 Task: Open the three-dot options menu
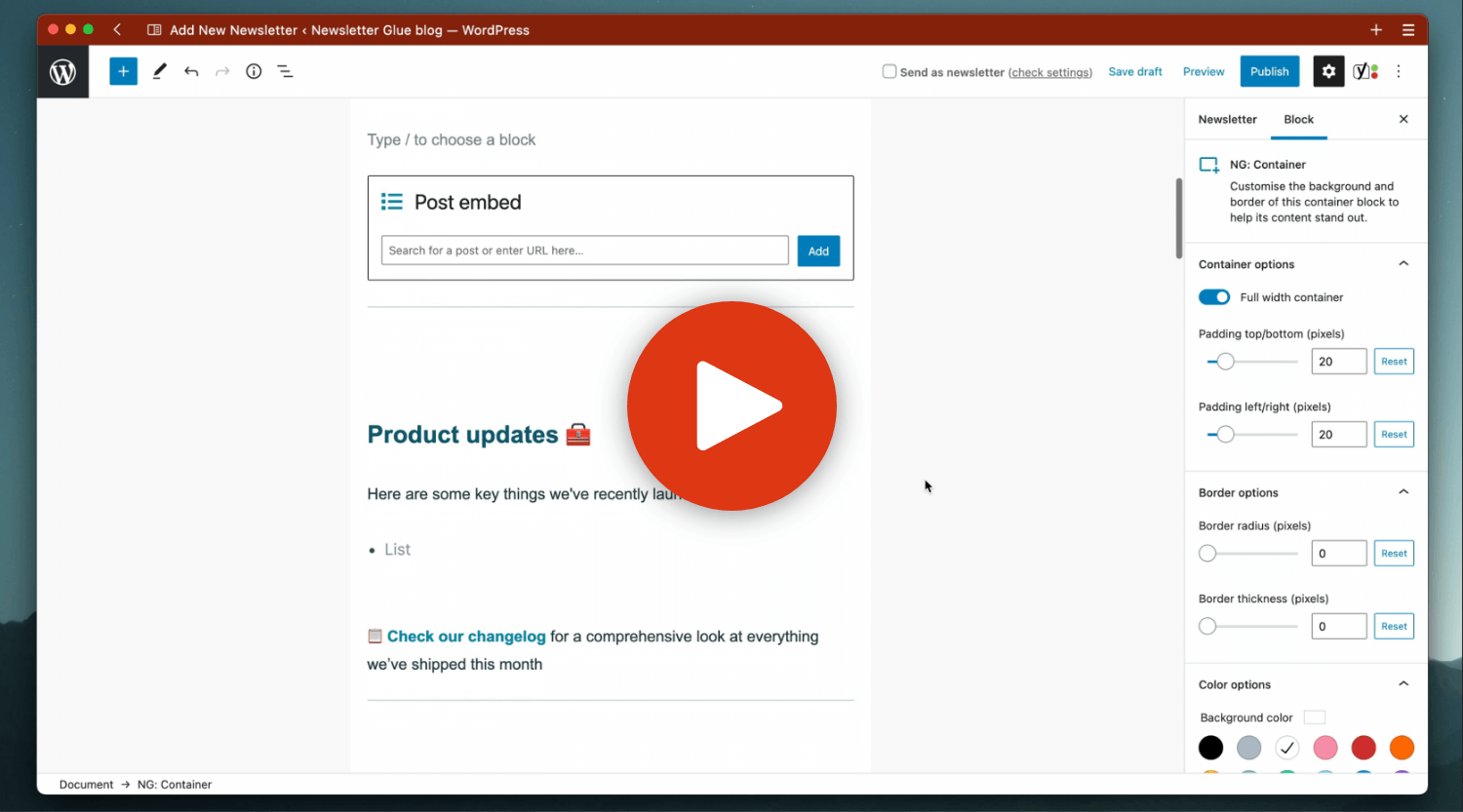[x=1399, y=71]
